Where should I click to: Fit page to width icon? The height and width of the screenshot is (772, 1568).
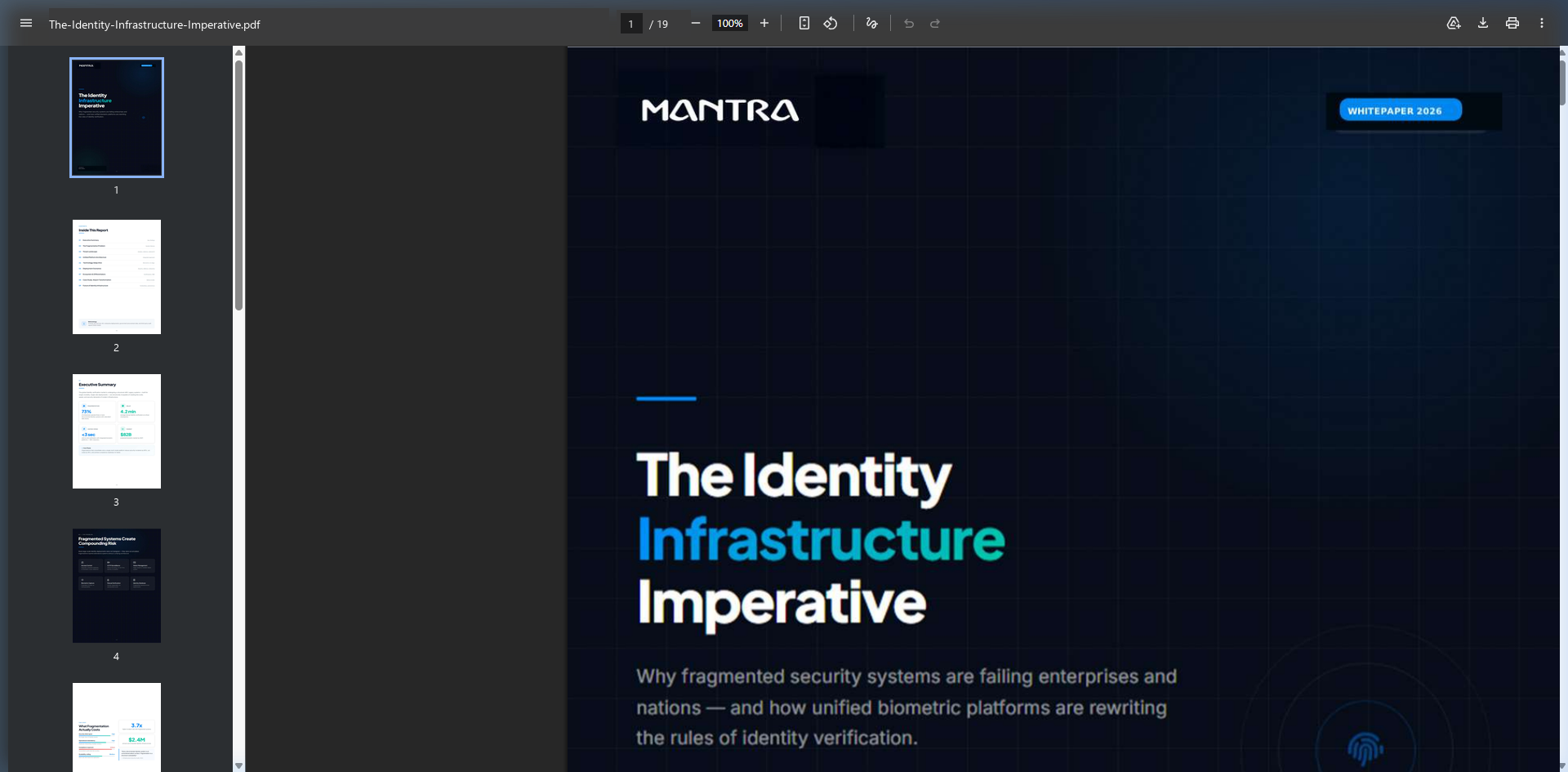pos(804,23)
